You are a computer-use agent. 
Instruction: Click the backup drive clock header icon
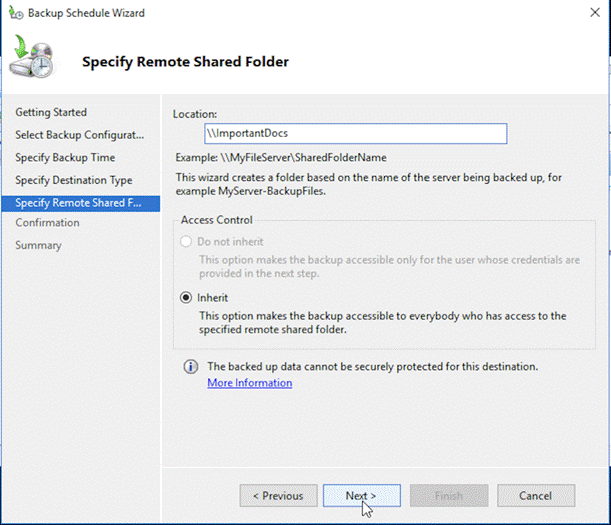click(x=37, y=61)
